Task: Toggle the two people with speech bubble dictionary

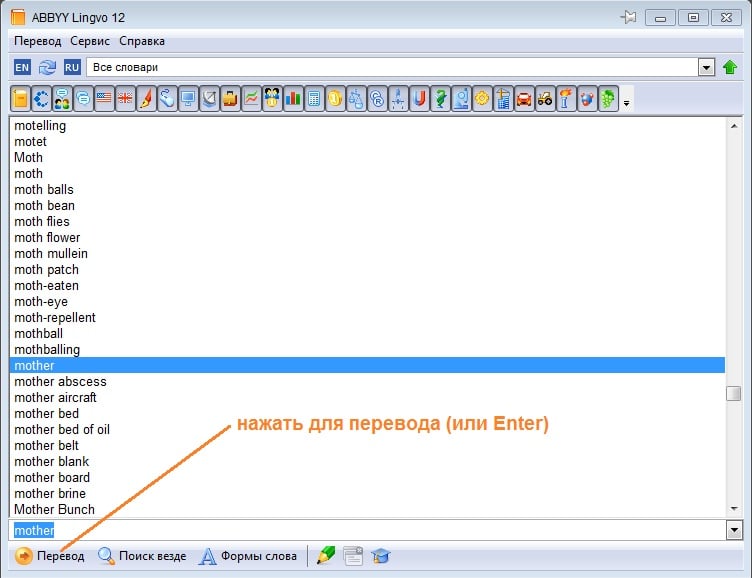Action: click(62, 99)
